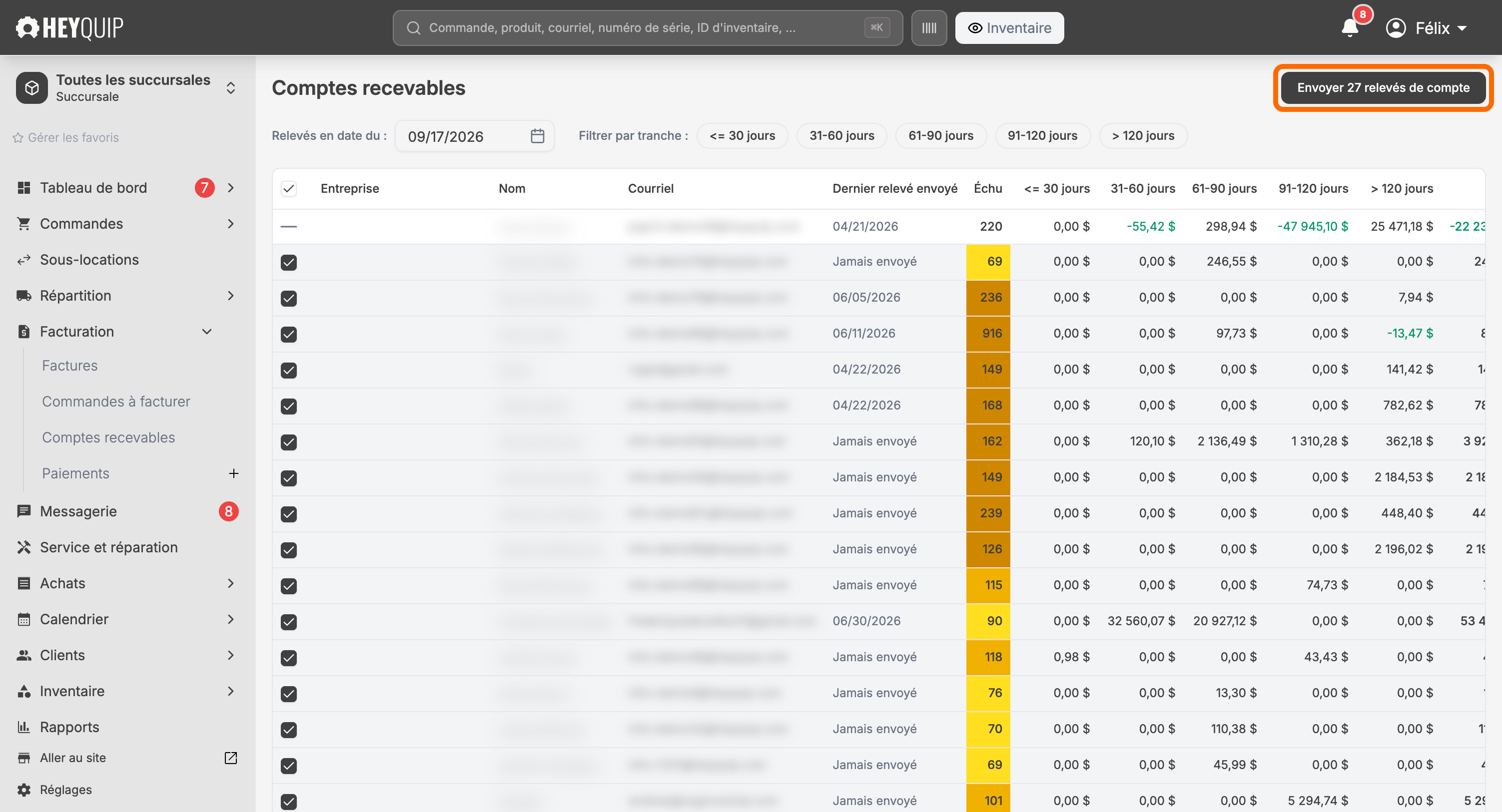
Task: Filter by <= 30 jours tranche
Action: pyautogui.click(x=742, y=136)
